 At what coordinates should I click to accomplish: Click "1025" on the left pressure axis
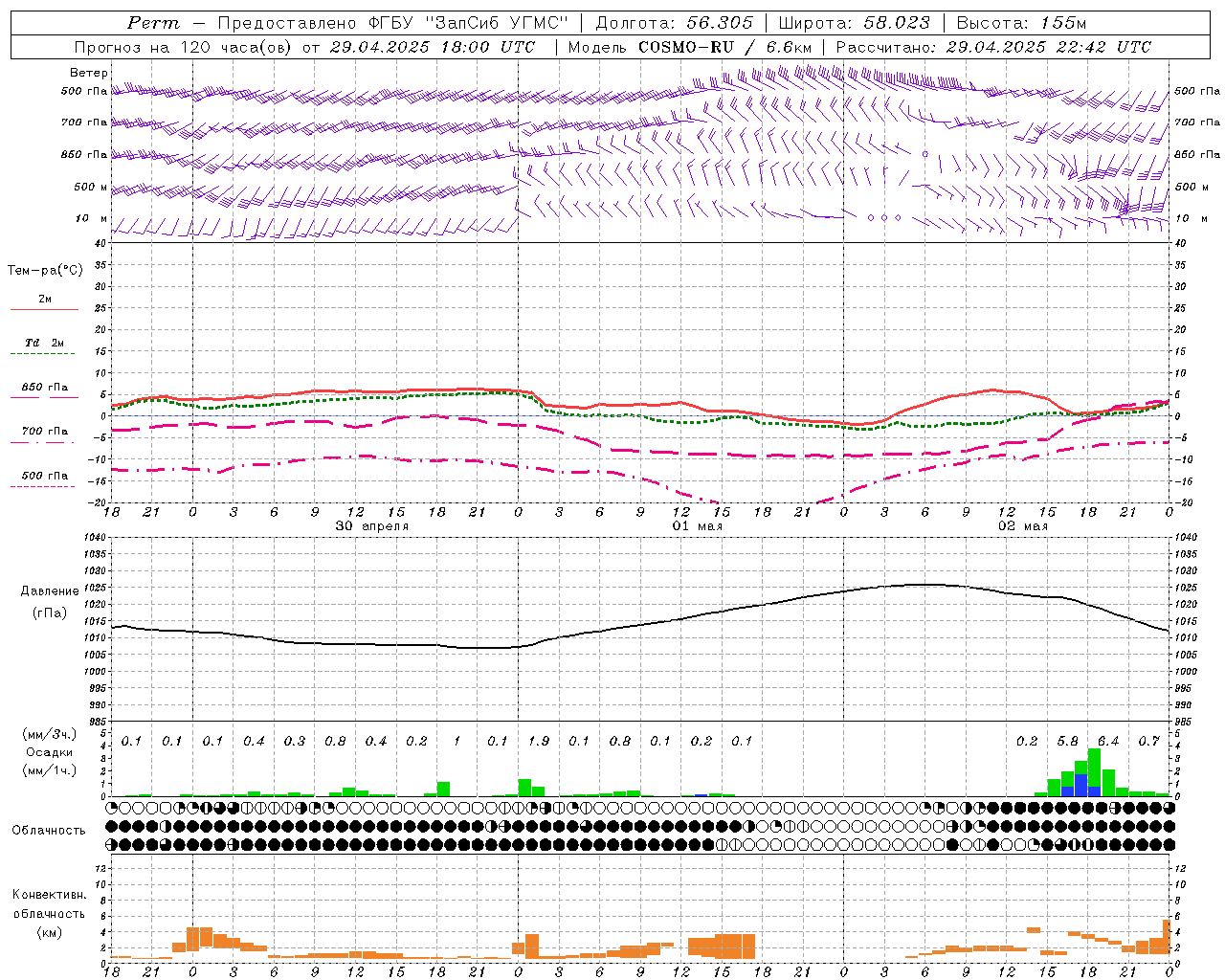point(93,588)
